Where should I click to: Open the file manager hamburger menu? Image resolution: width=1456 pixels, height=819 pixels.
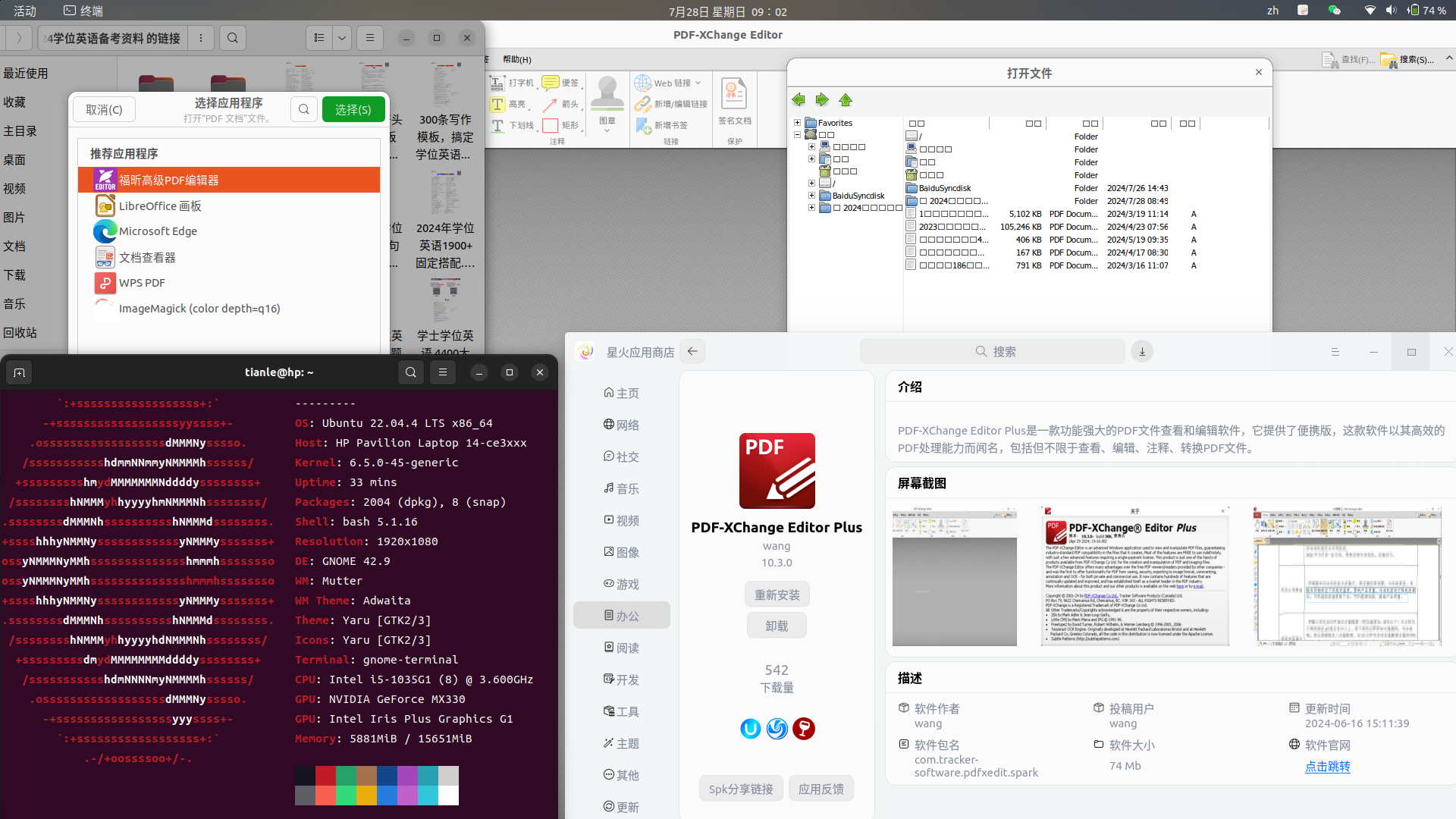point(370,38)
